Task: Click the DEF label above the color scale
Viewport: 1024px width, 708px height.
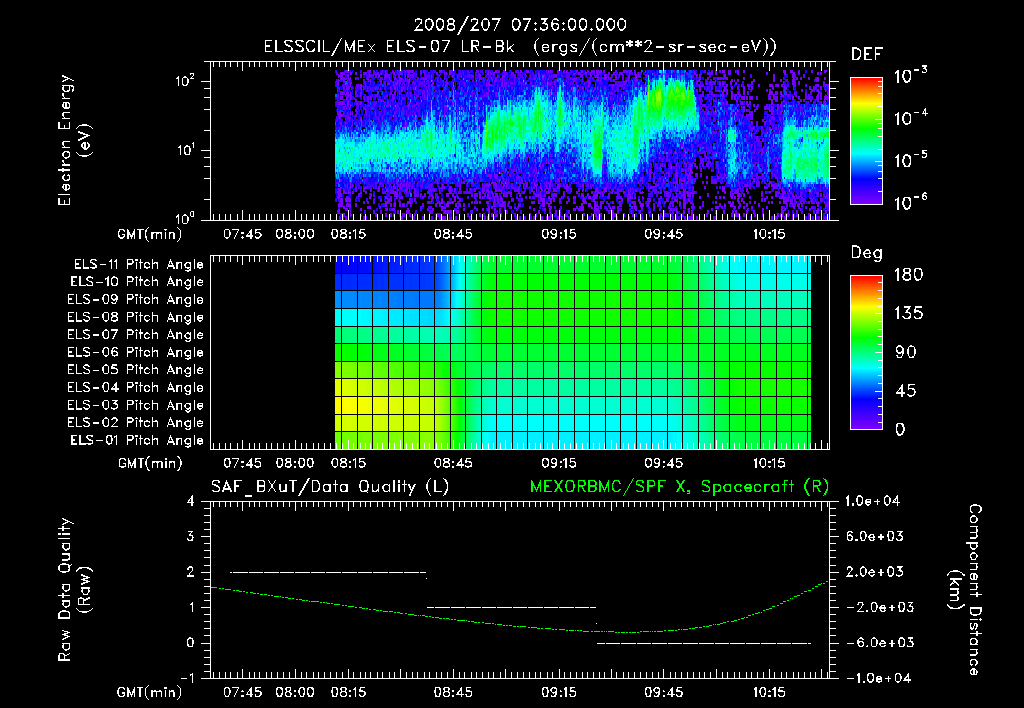Action: coord(867,54)
